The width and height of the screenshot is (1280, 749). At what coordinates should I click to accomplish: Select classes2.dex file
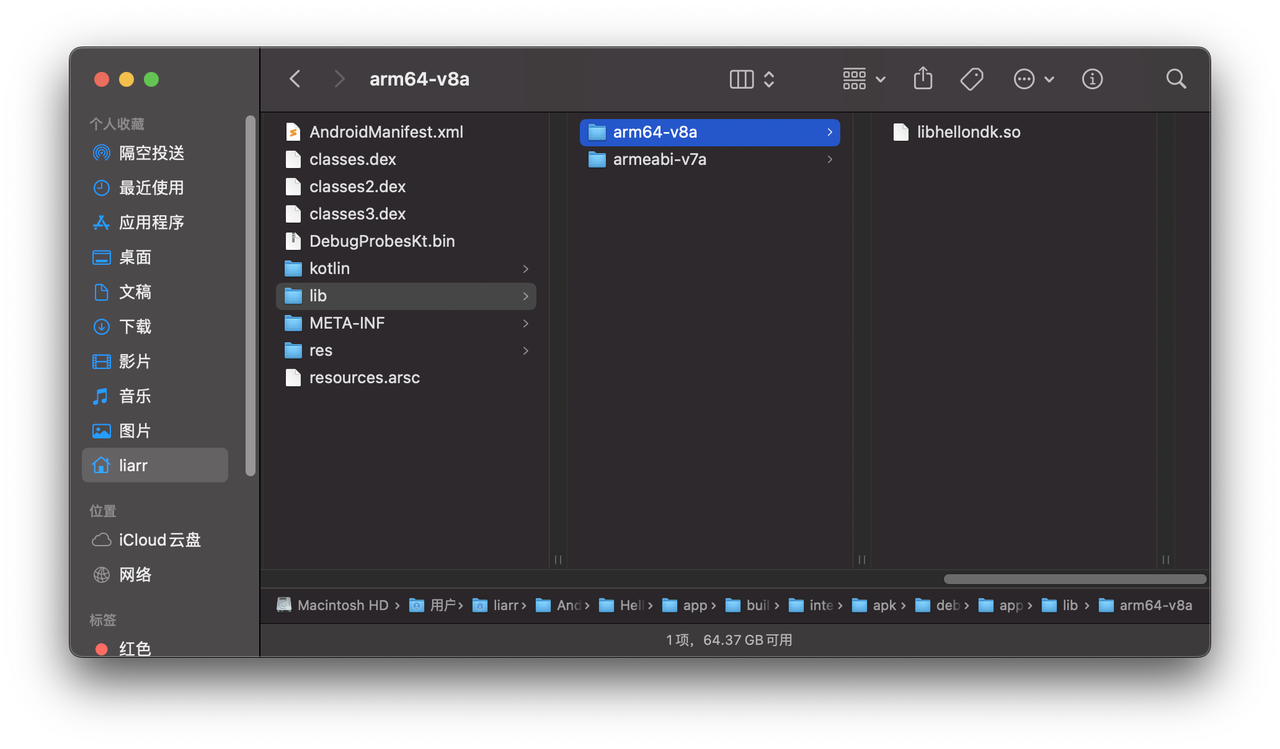point(406,186)
